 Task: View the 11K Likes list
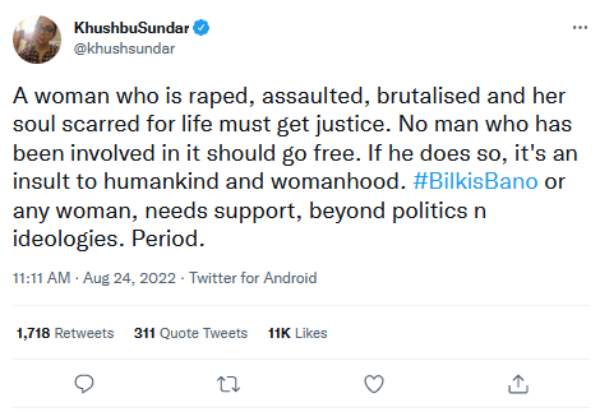click(x=298, y=333)
